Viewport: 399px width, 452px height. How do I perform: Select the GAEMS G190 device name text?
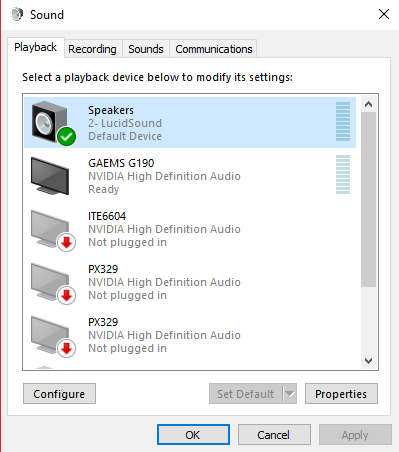(x=121, y=163)
